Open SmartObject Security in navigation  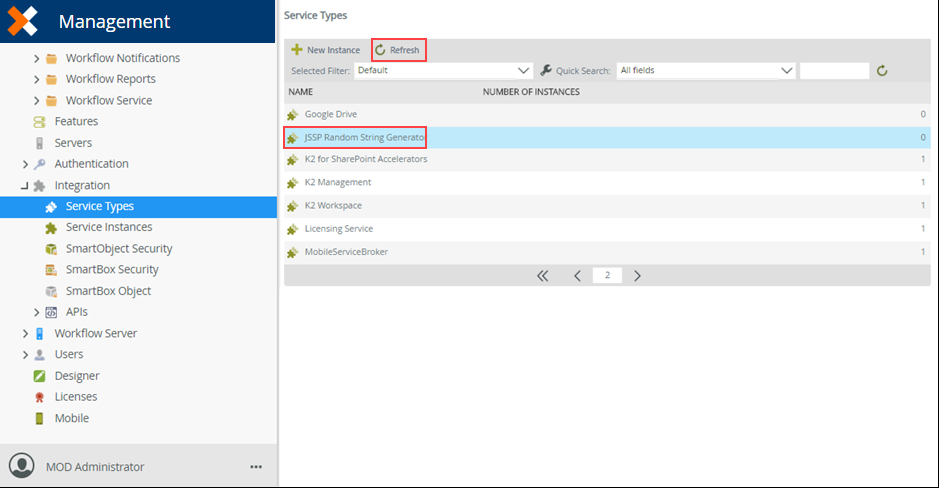point(119,249)
